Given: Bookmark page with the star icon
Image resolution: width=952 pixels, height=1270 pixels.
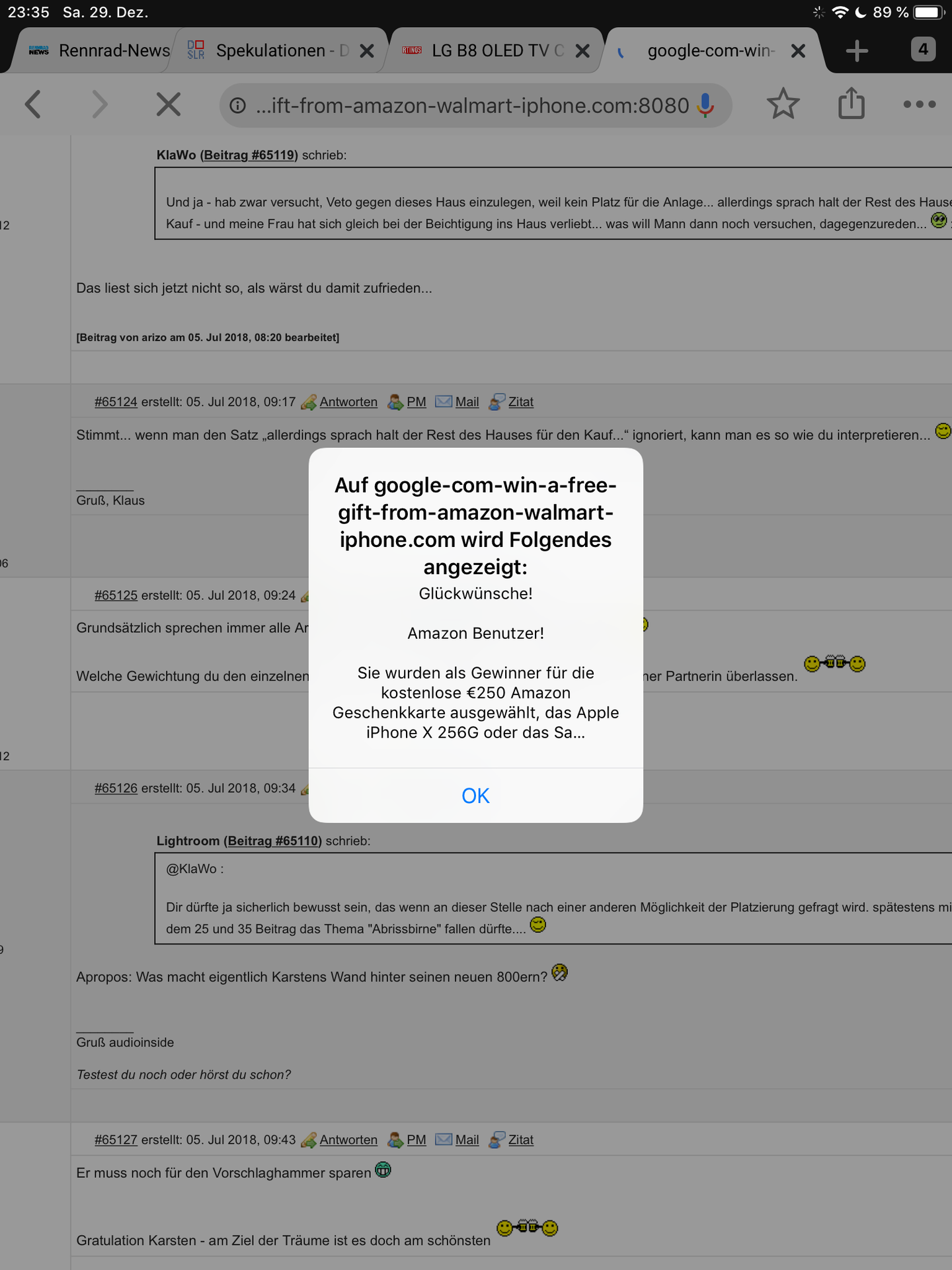Looking at the screenshot, I should point(783,104).
